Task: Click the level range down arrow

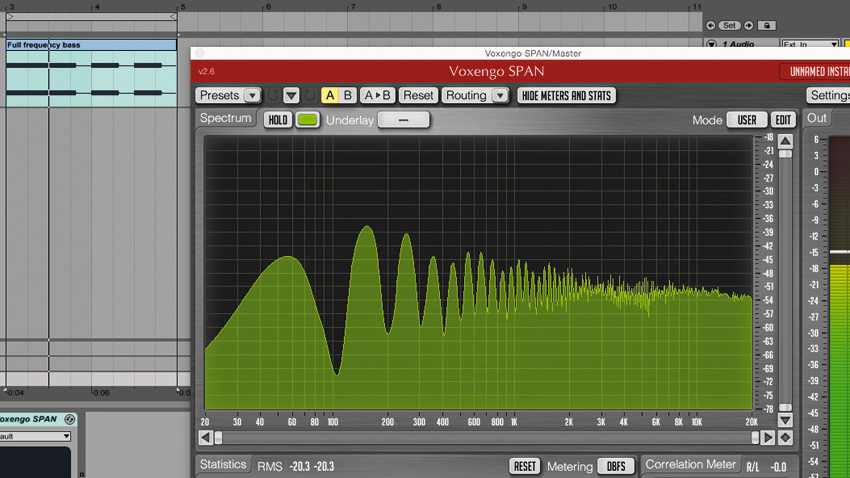Action: (x=785, y=420)
